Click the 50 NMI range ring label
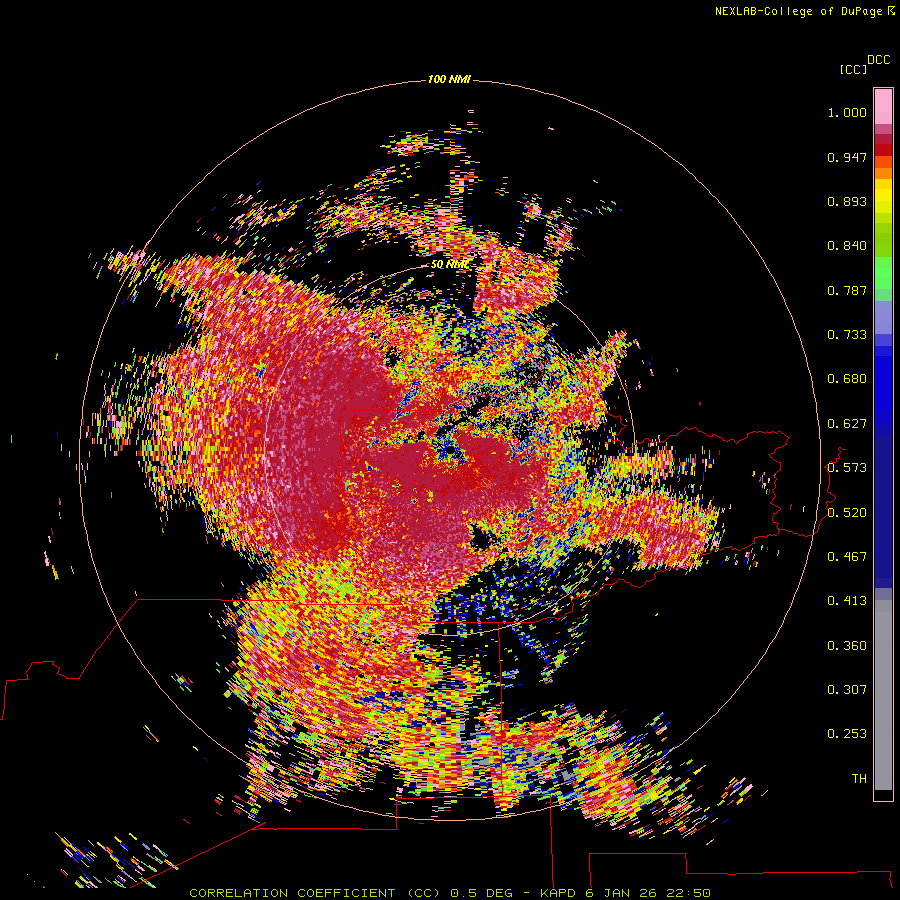900x900 pixels. 449,265
